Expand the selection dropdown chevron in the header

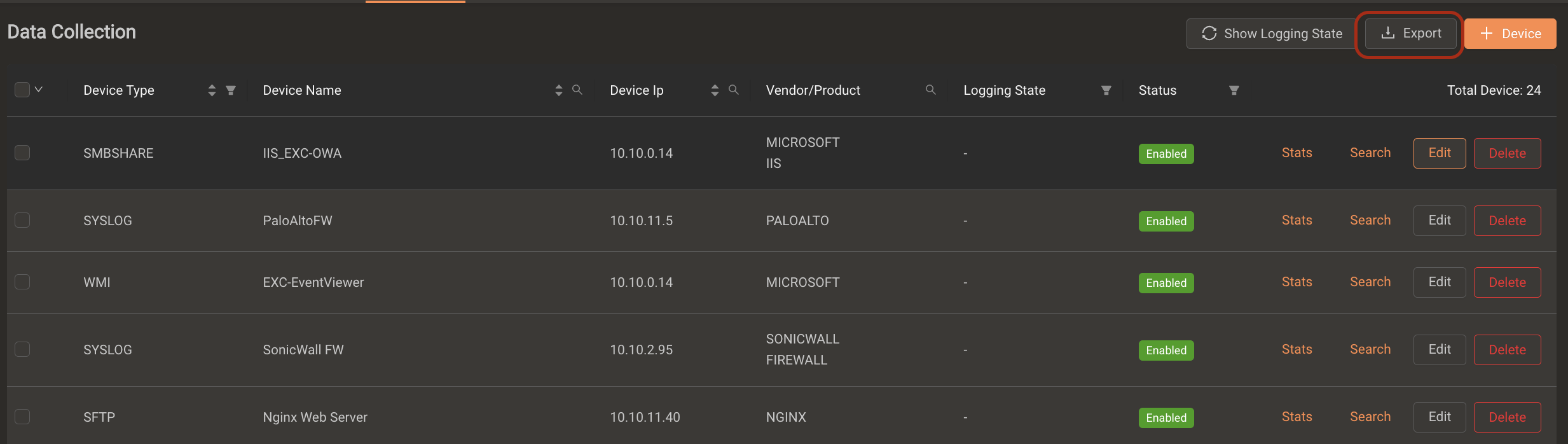39,90
